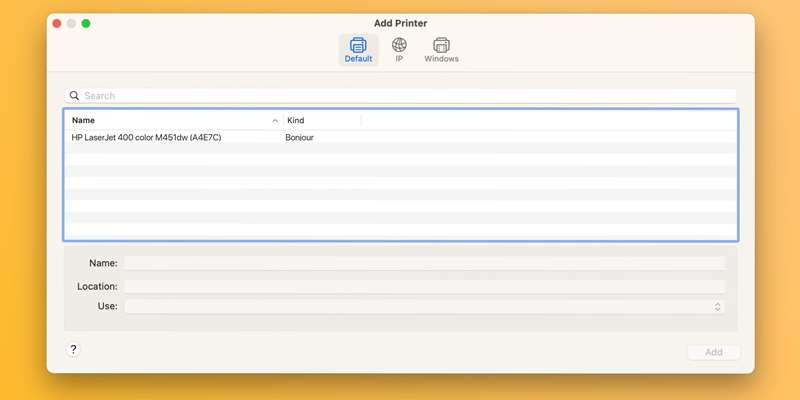Close the Add Printer window
This screenshot has height=400, width=800.
[57, 23]
